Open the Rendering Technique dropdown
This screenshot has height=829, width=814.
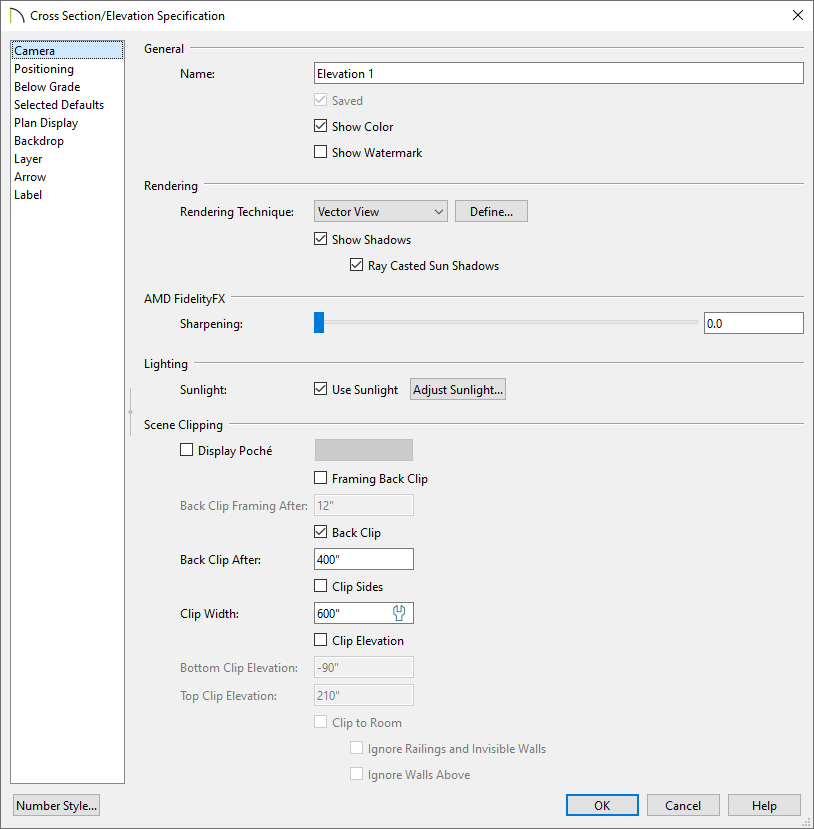click(x=381, y=211)
